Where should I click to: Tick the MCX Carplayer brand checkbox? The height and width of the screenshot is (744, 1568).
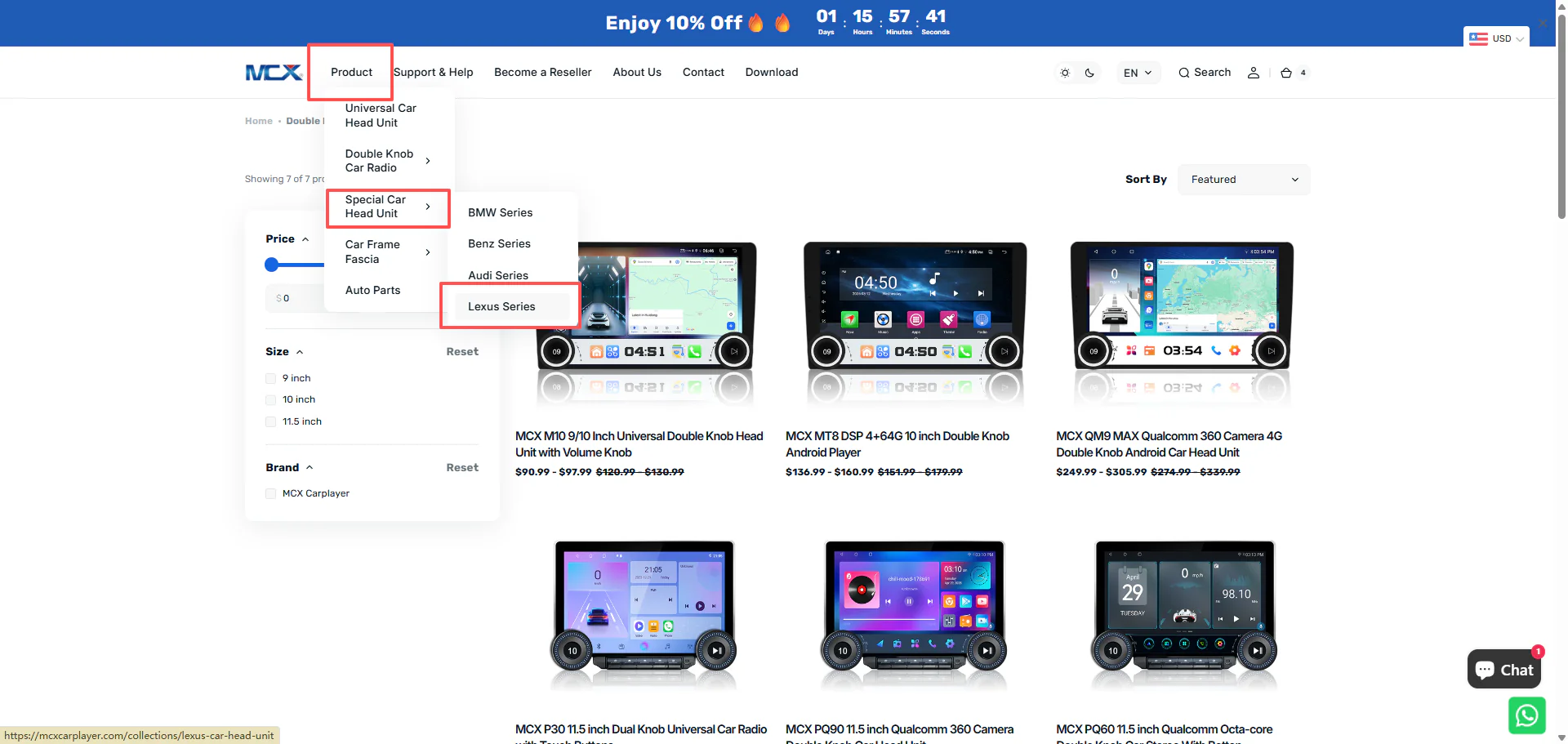[x=270, y=493]
